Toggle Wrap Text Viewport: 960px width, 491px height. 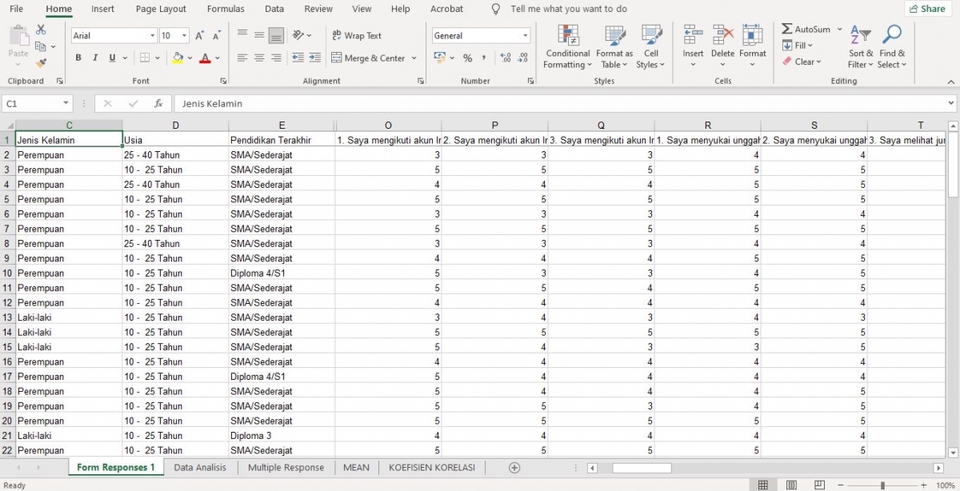[357, 36]
